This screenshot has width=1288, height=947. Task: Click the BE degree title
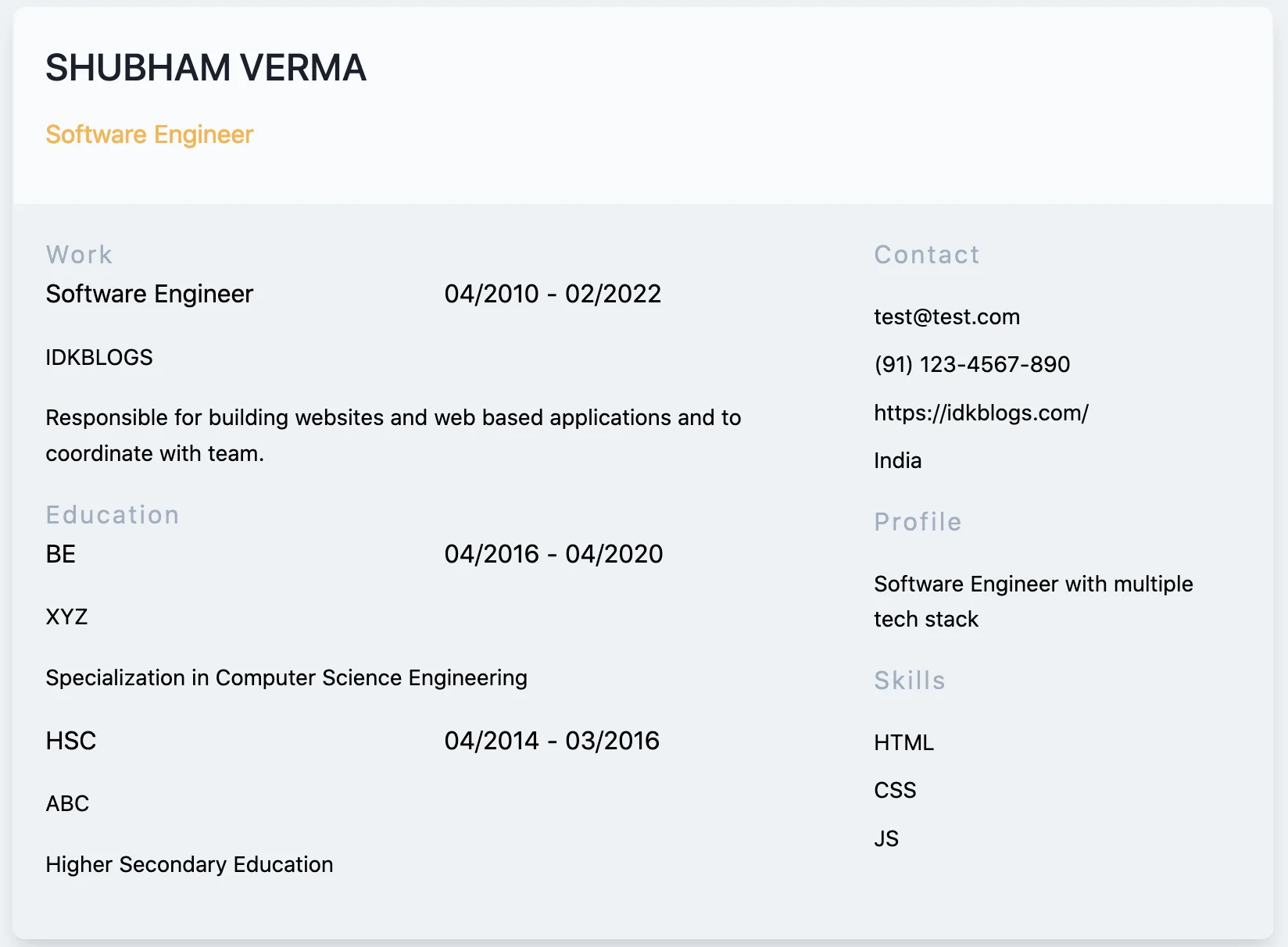61,554
